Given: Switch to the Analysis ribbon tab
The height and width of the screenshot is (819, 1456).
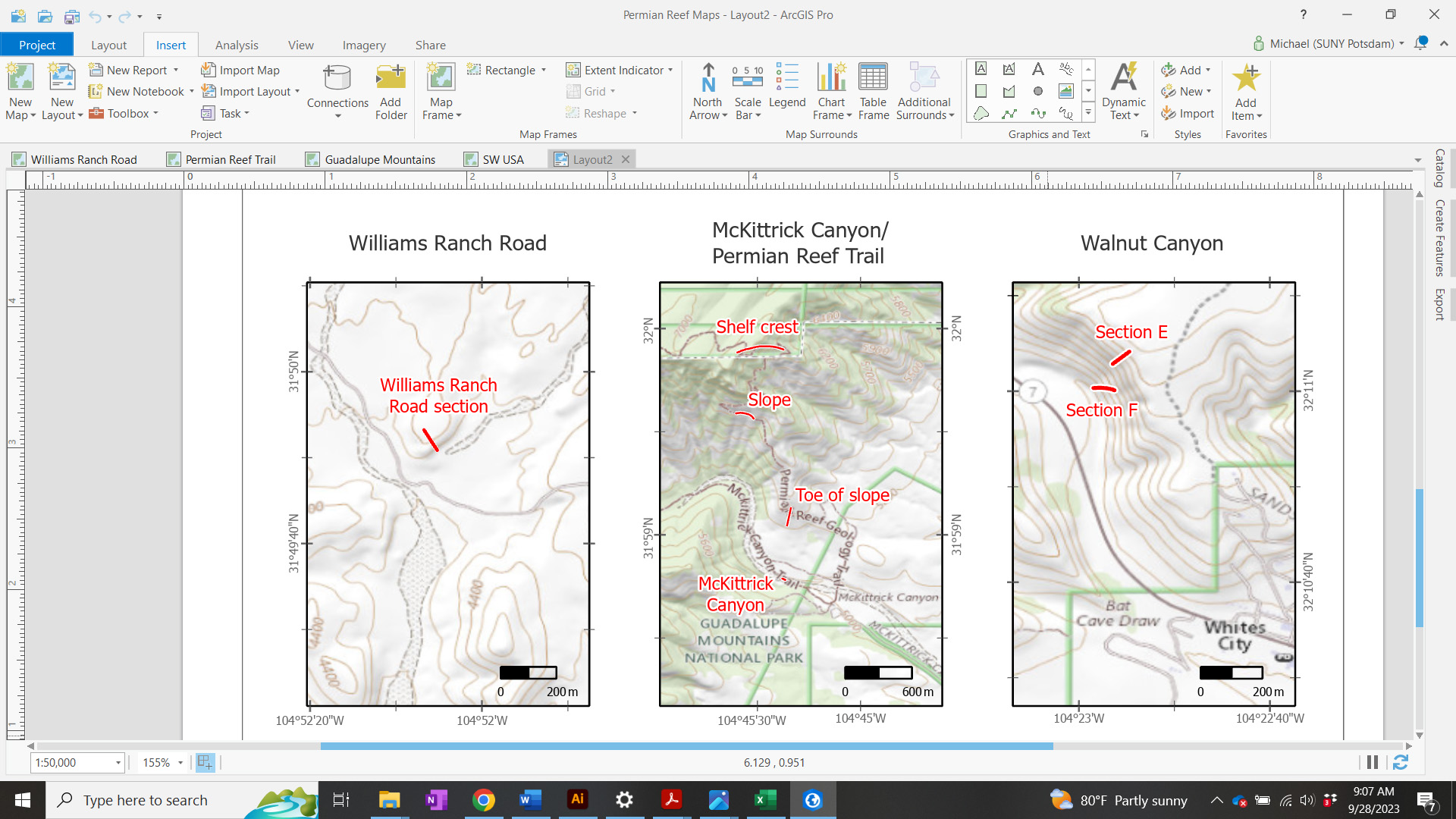Looking at the screenshot, I should point(236,45).
